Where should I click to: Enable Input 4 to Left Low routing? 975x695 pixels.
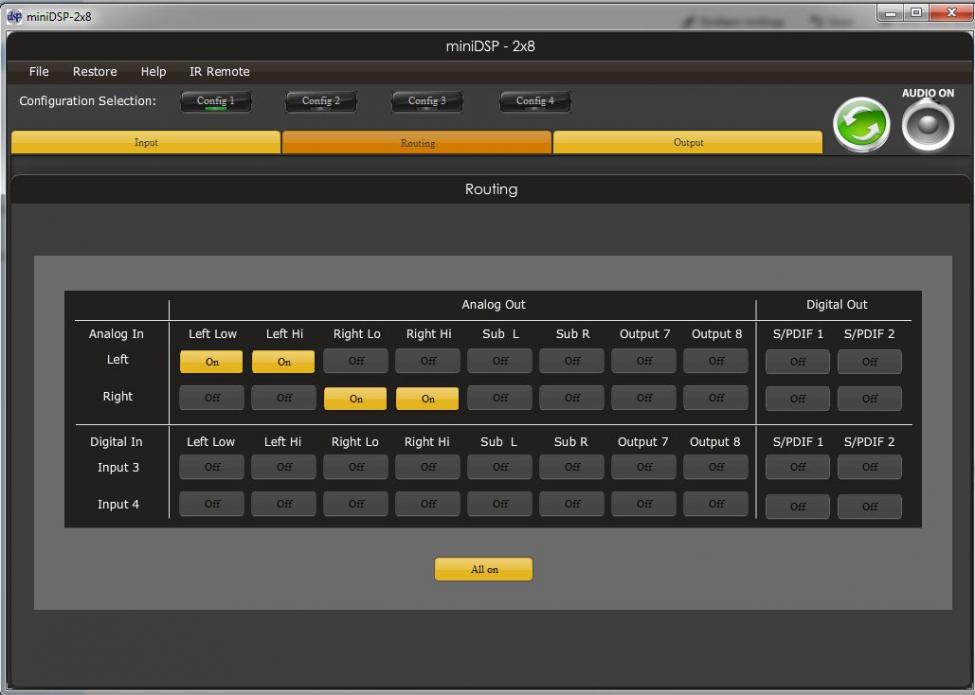coord(211,504)
